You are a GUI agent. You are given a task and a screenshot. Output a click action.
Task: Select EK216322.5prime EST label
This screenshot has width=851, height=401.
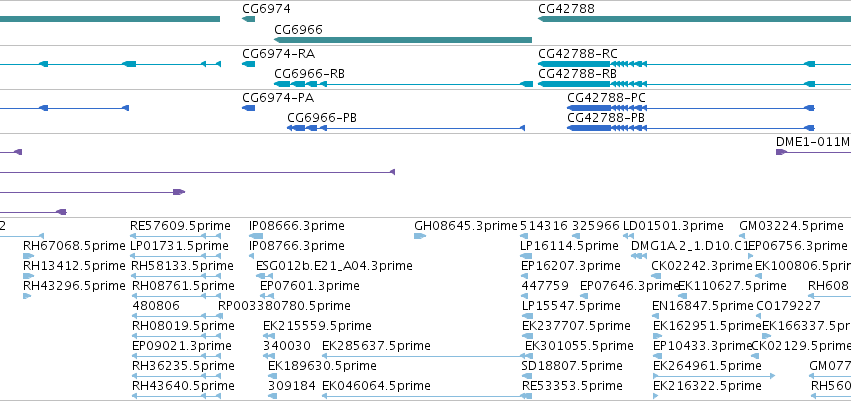point(707,386)
